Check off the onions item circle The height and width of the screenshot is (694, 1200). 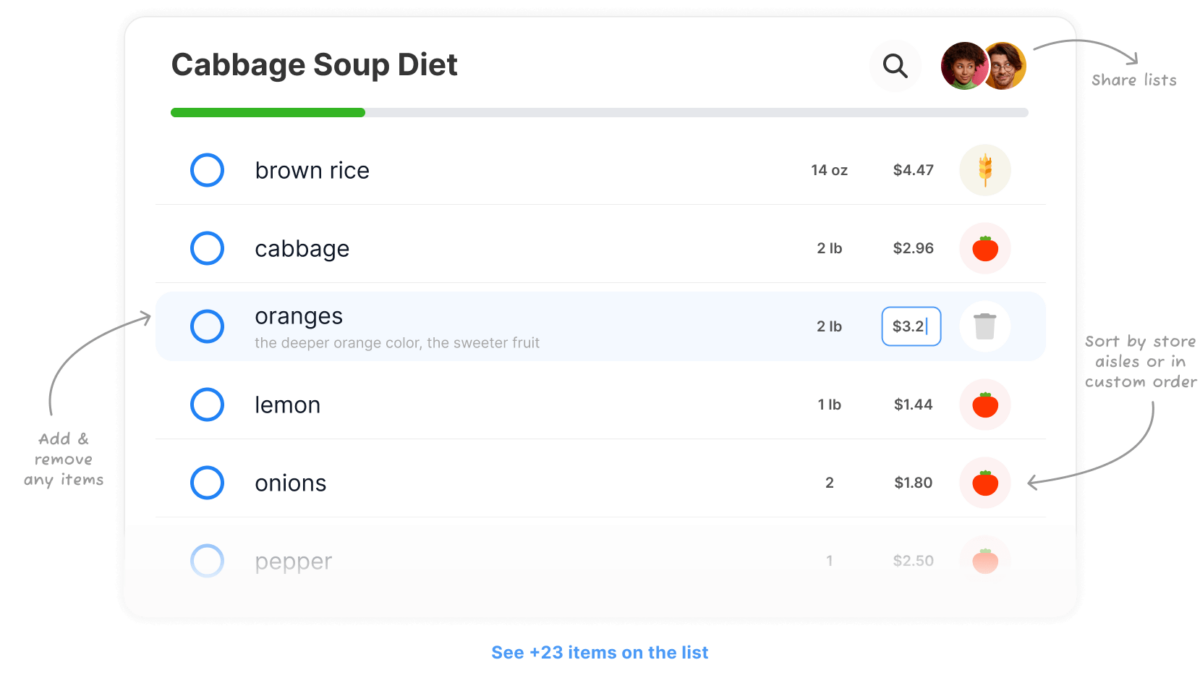point(207,483)
